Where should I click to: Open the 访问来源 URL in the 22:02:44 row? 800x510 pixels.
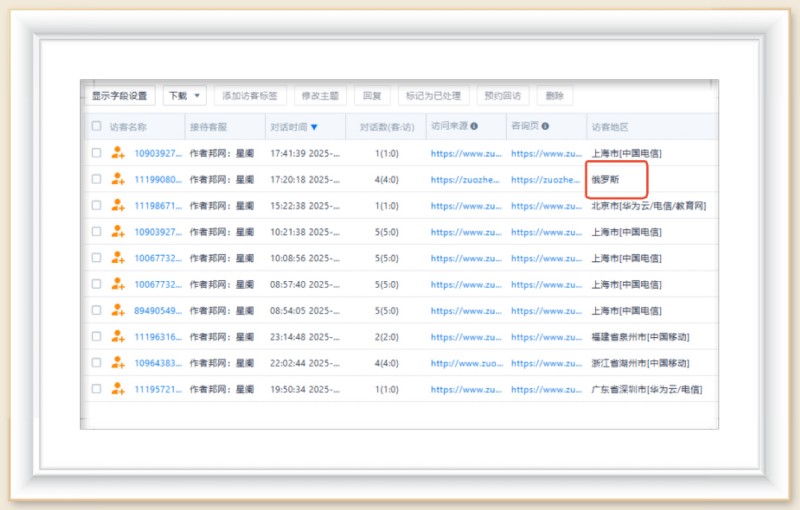466,363
